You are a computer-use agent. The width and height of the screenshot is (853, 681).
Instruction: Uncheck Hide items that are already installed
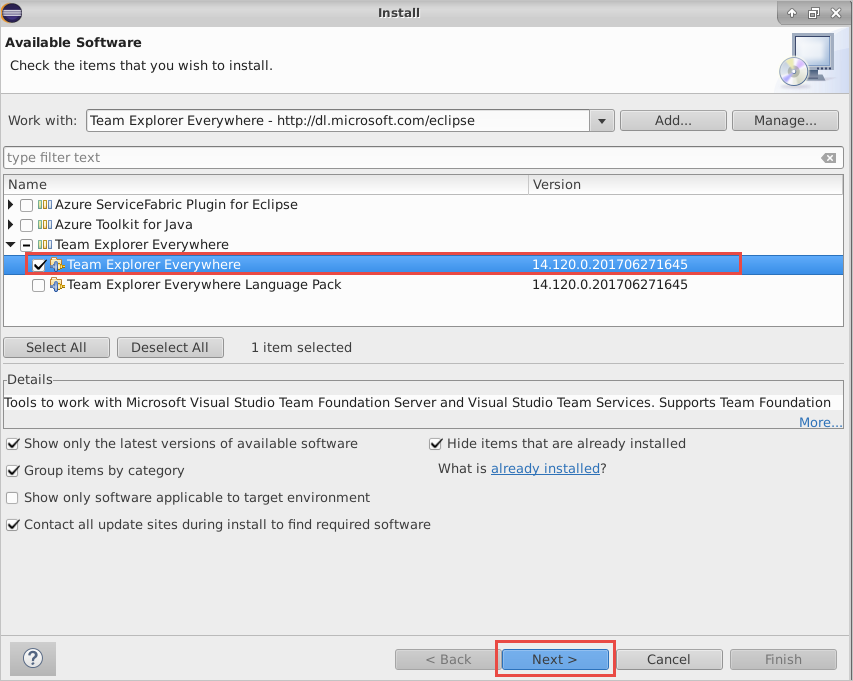click(x=436, y=443)
